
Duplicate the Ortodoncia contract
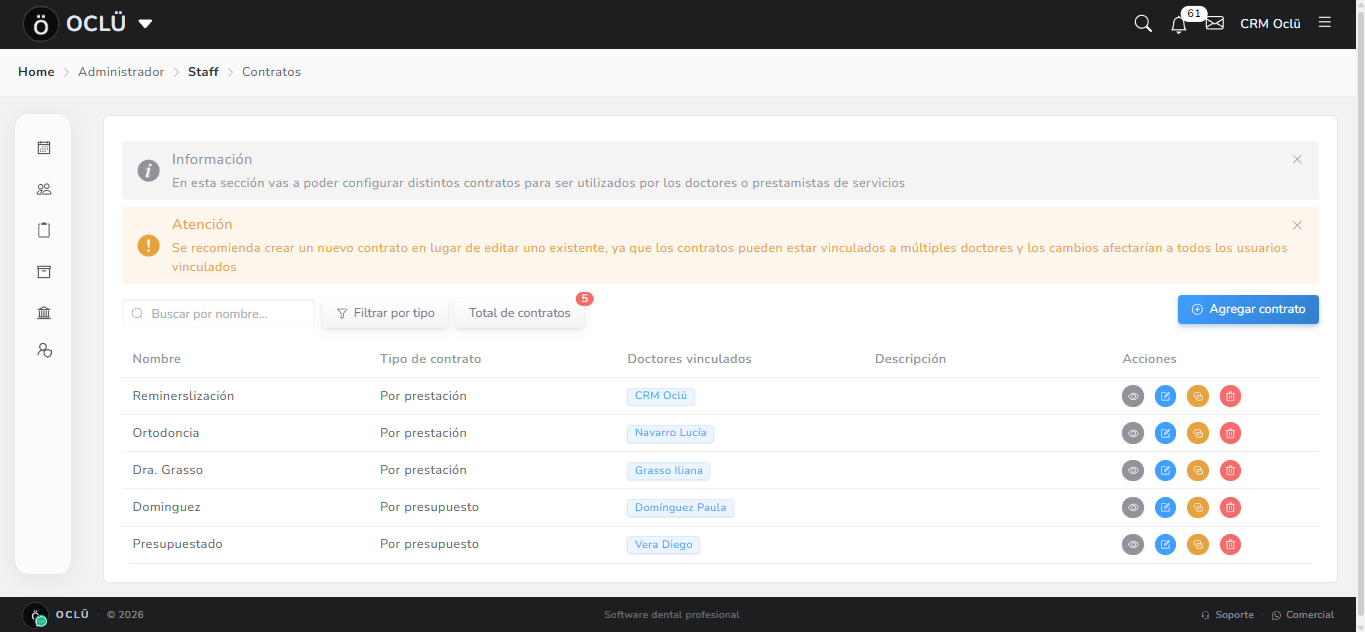[x=1198, y=433]
